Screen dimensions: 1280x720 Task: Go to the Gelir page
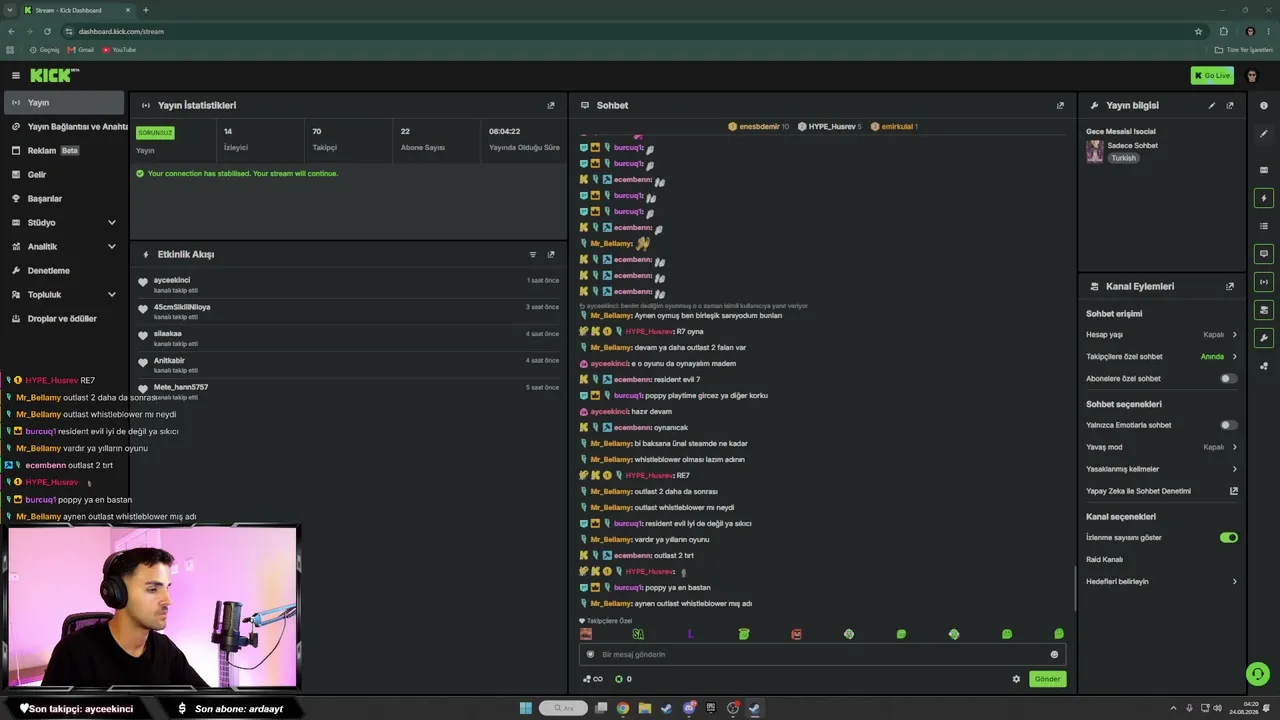coord(64,175)
